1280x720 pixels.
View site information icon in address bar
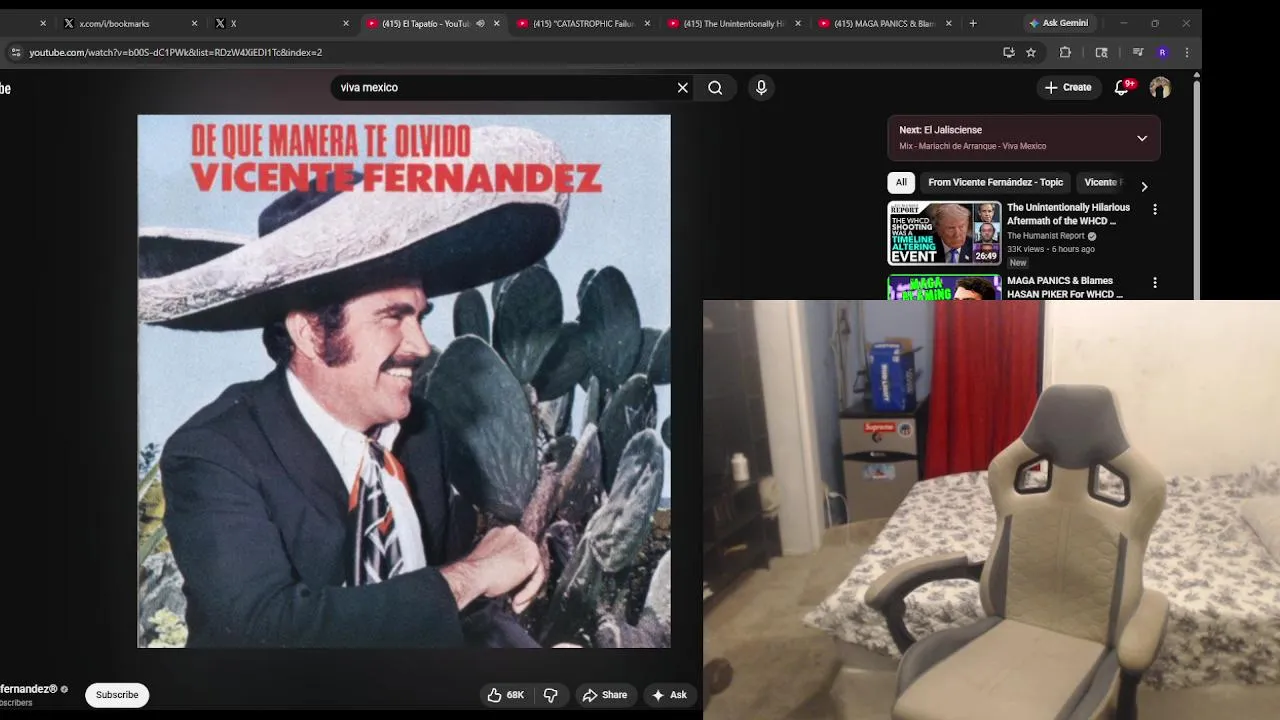click(15, 52)
